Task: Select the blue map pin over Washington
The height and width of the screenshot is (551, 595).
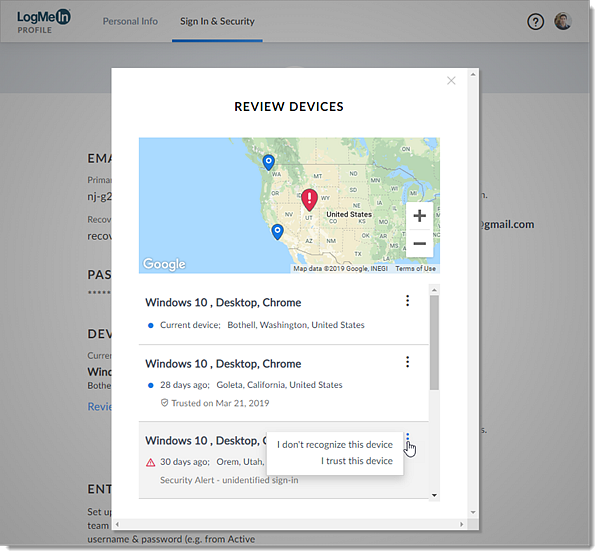Action: click(269, 162)
